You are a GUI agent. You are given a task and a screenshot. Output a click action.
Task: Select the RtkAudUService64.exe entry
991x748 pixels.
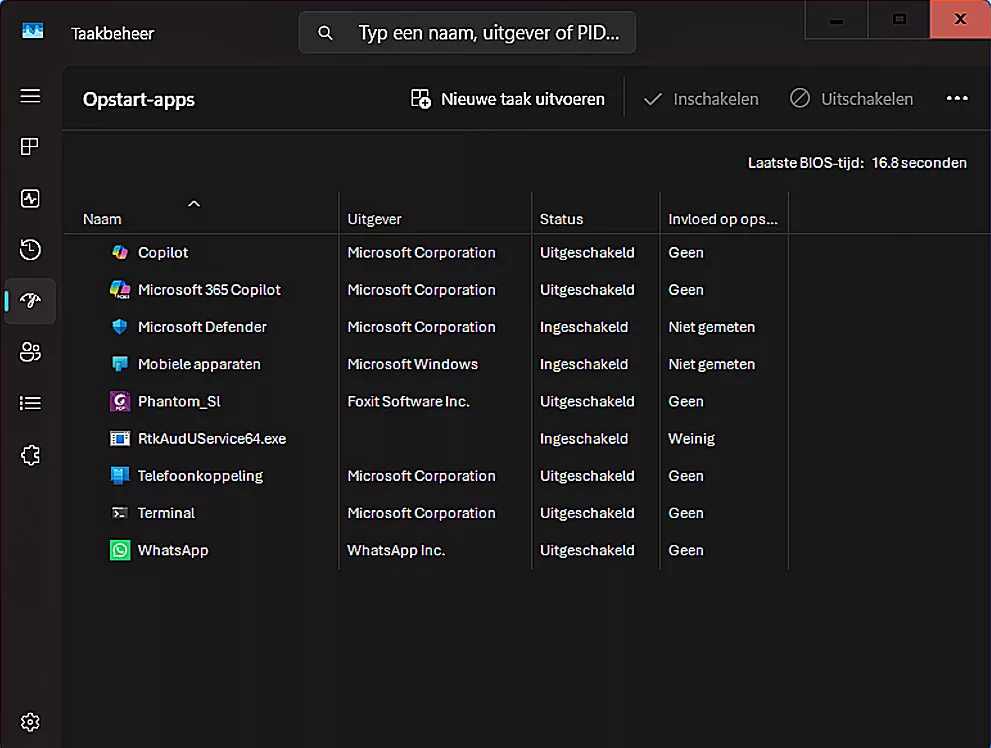211,438
